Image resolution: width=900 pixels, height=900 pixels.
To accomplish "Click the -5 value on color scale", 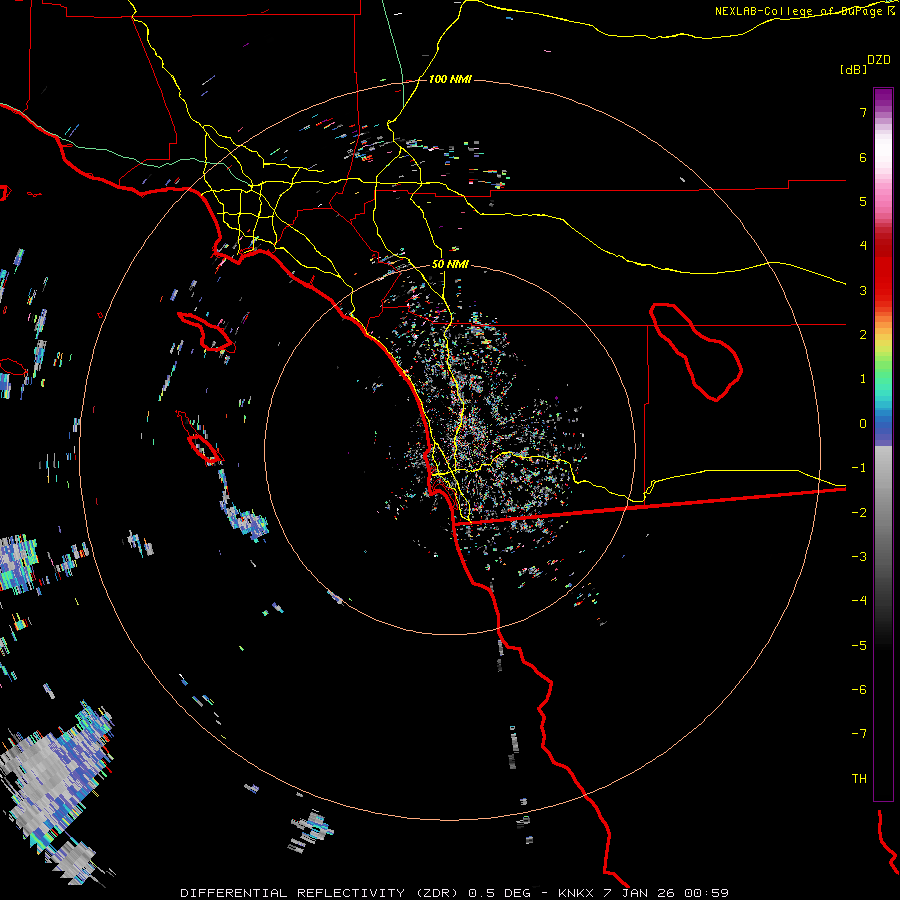I will (x=859, y=646).
